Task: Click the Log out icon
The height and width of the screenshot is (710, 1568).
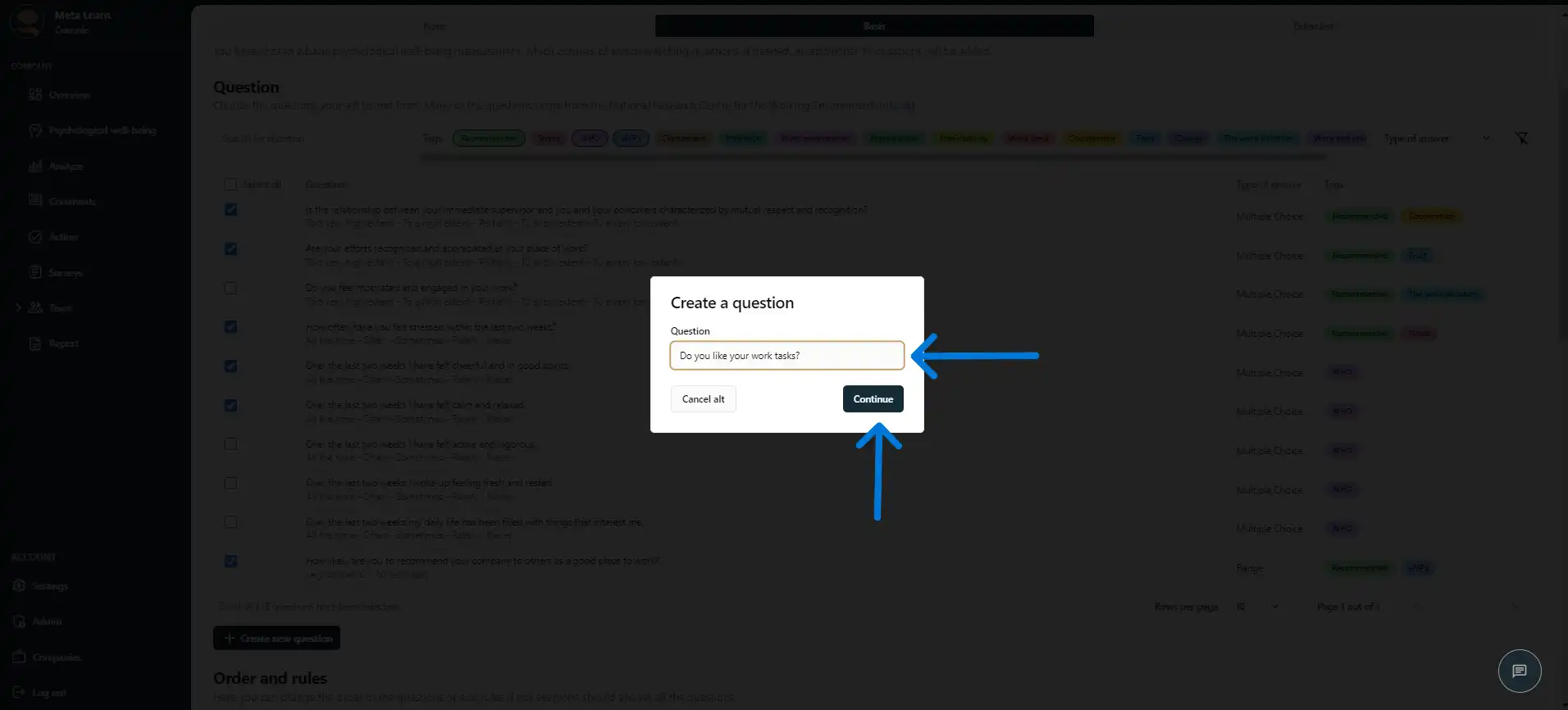Action: [20, 693]
